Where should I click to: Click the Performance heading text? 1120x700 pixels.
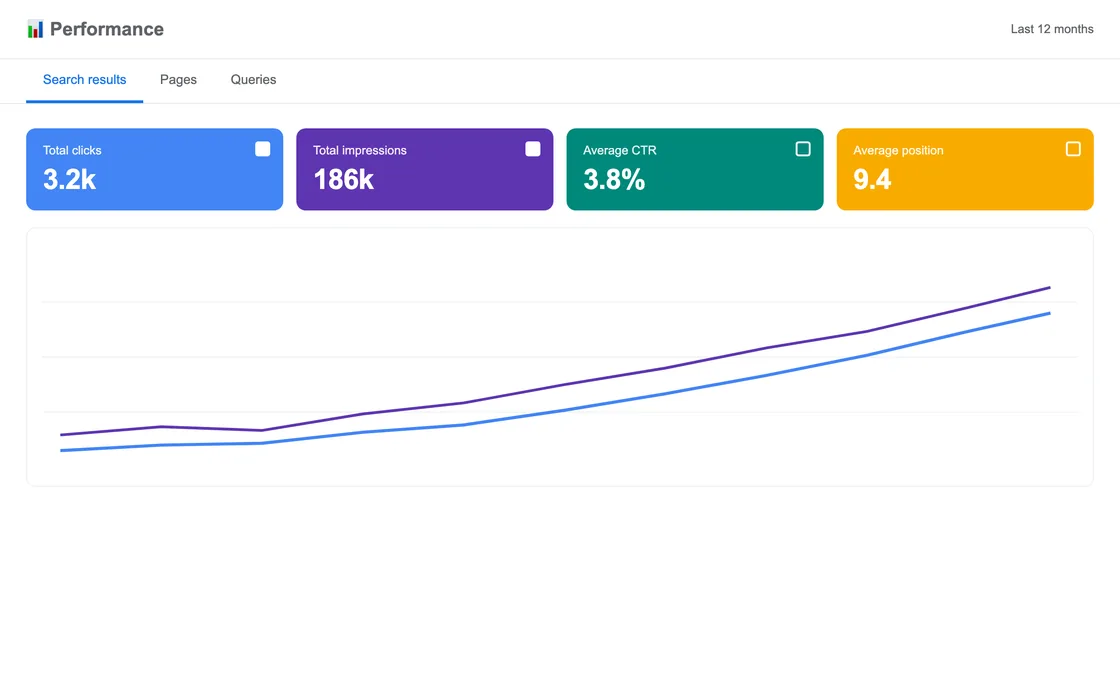pyautogui.click(x=106, y=29)
